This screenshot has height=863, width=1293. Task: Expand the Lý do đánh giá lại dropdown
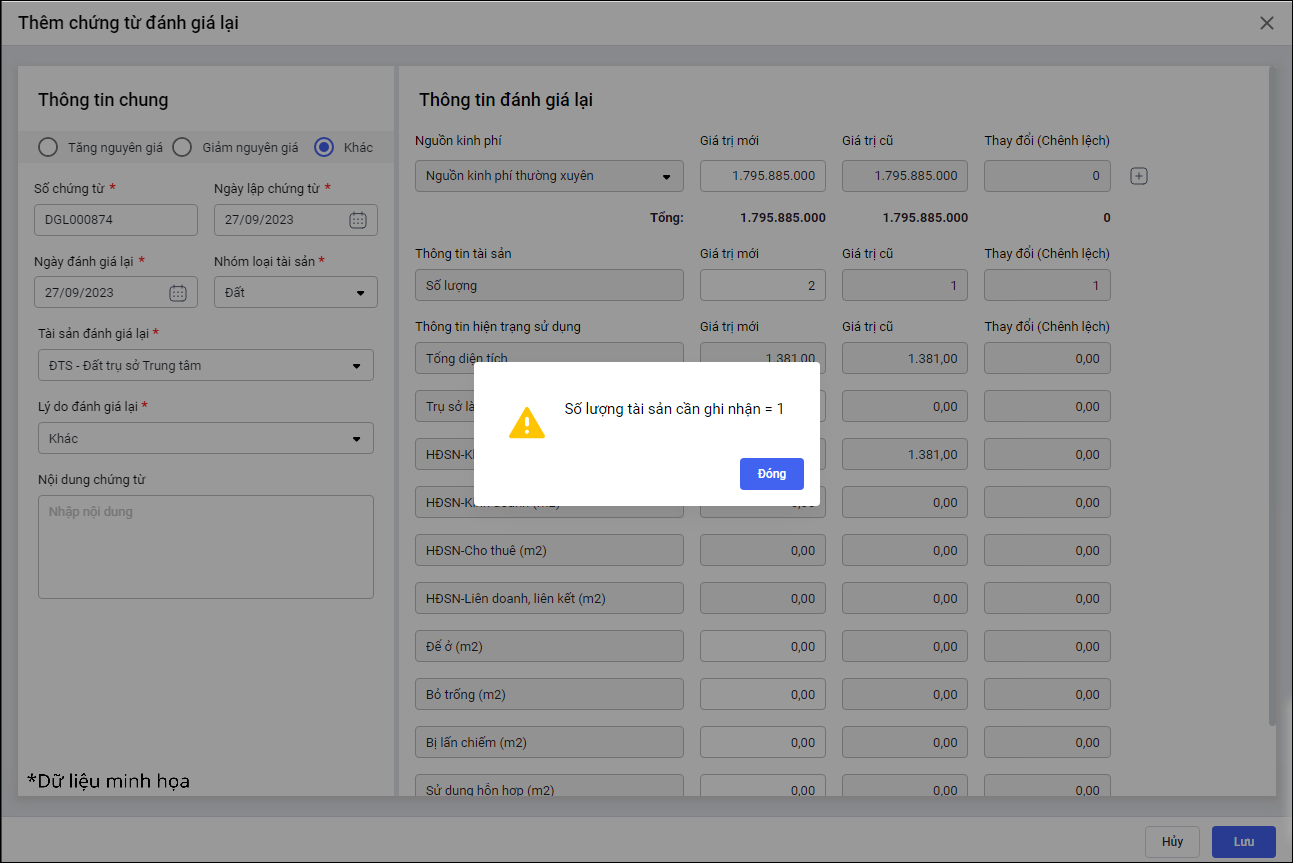tap(356, 439)
